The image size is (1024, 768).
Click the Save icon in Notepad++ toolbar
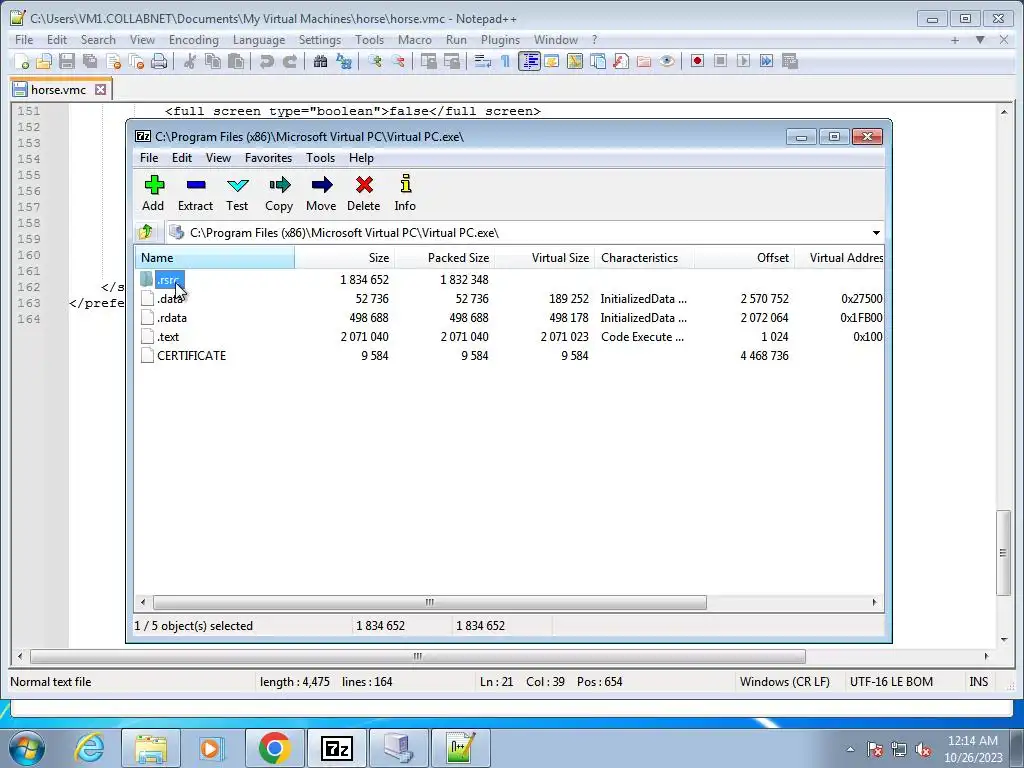pyautogui.click(x=67, y=61)
